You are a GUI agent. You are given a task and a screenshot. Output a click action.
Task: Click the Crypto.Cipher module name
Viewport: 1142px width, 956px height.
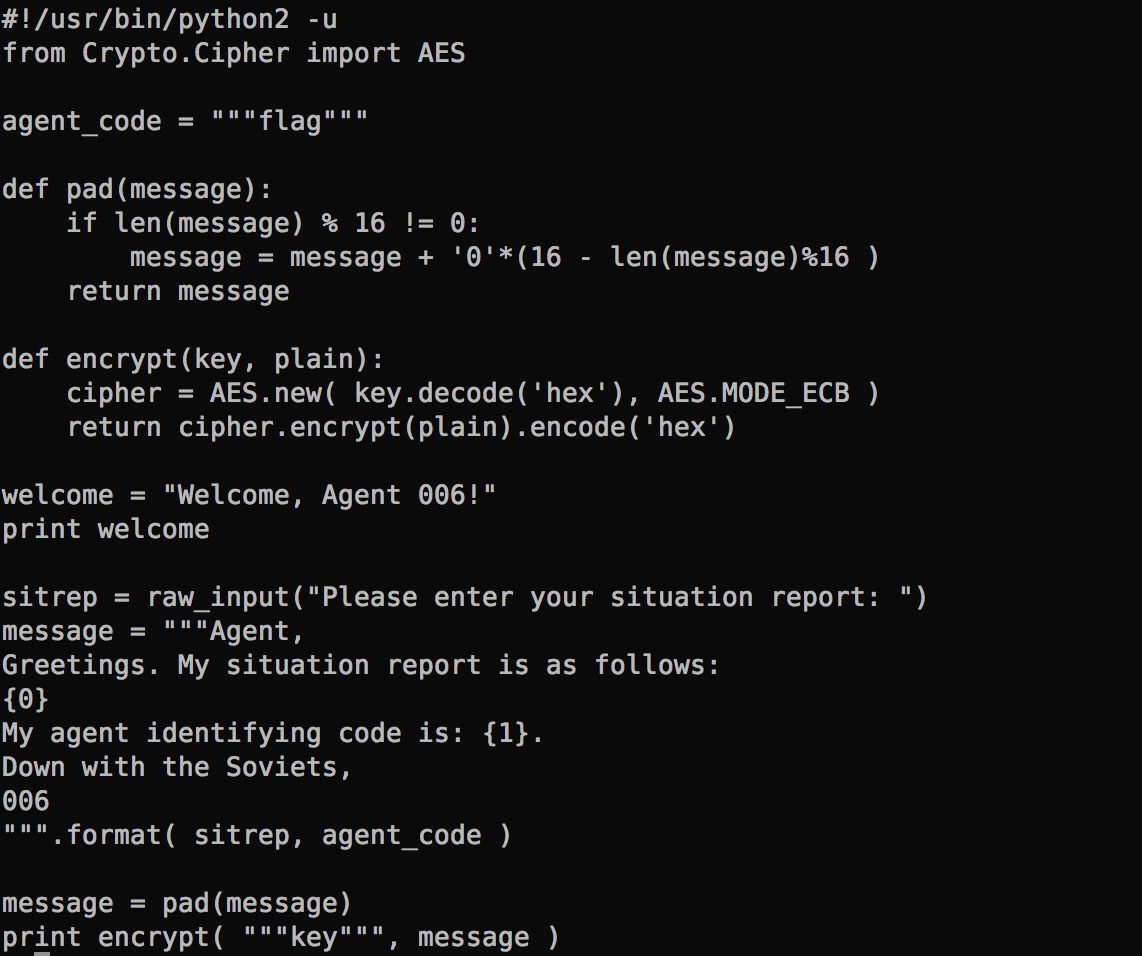pyautogui.click(x=185, y=52)
